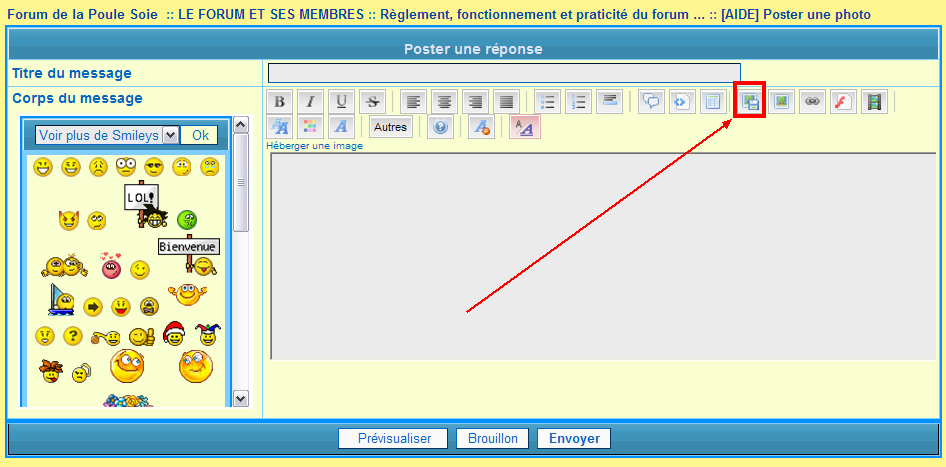Center-align the text
The height and width of the screenshot is (467, 946).
point(445,101)
